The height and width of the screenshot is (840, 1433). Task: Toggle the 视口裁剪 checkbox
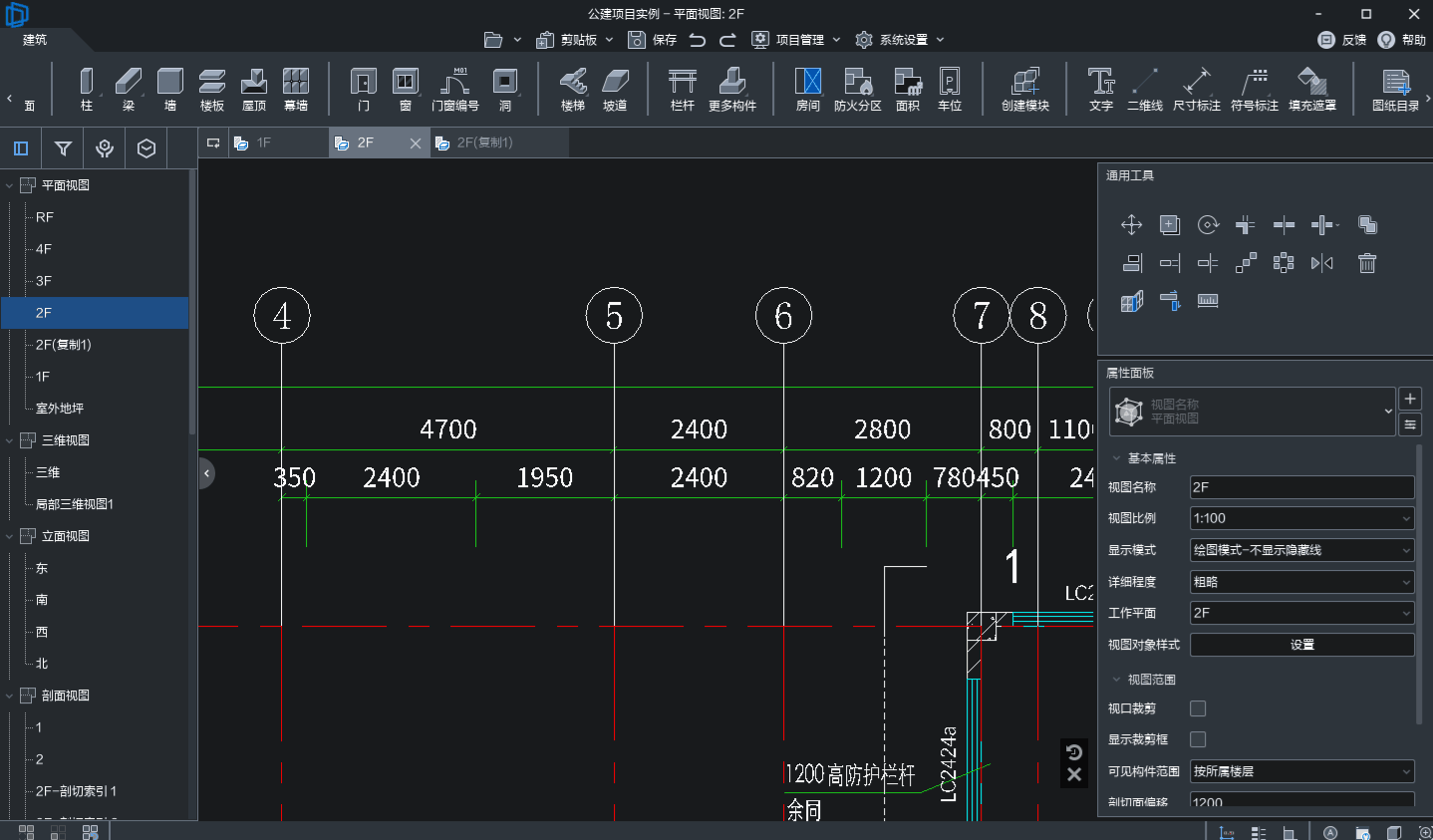click(x=1198, y=708)
